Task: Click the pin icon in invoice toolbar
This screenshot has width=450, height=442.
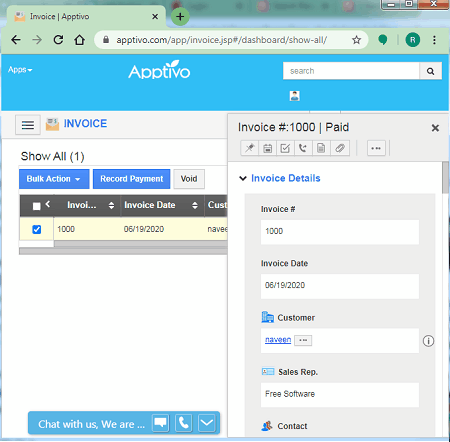Action: tap(249, 148)
